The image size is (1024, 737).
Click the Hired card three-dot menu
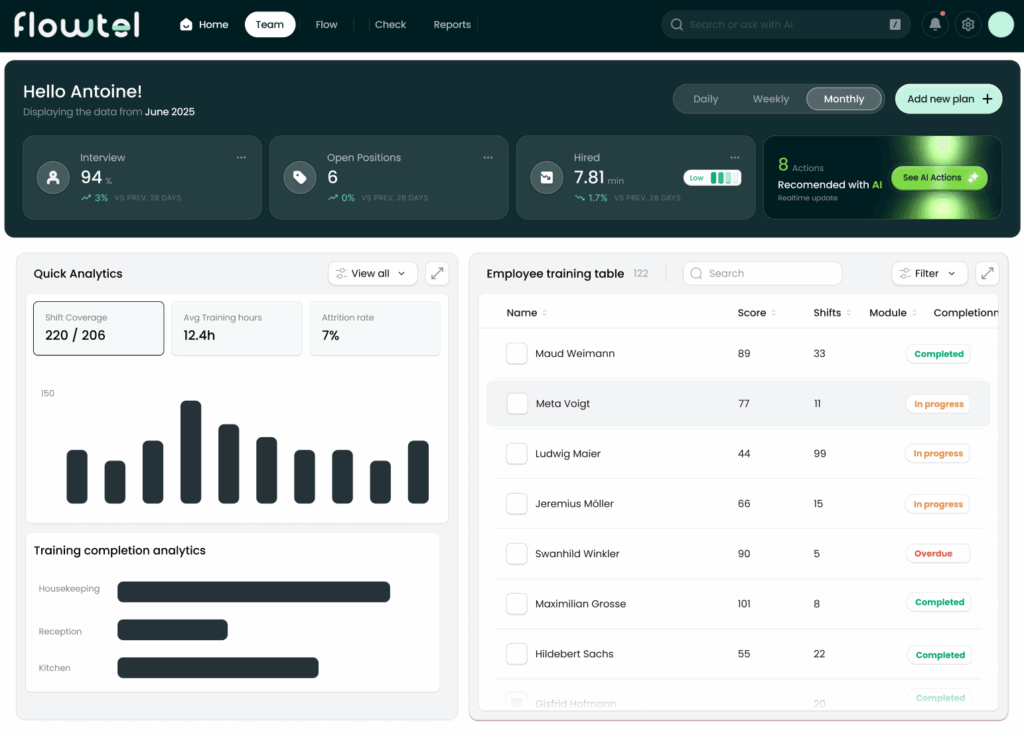735,158
